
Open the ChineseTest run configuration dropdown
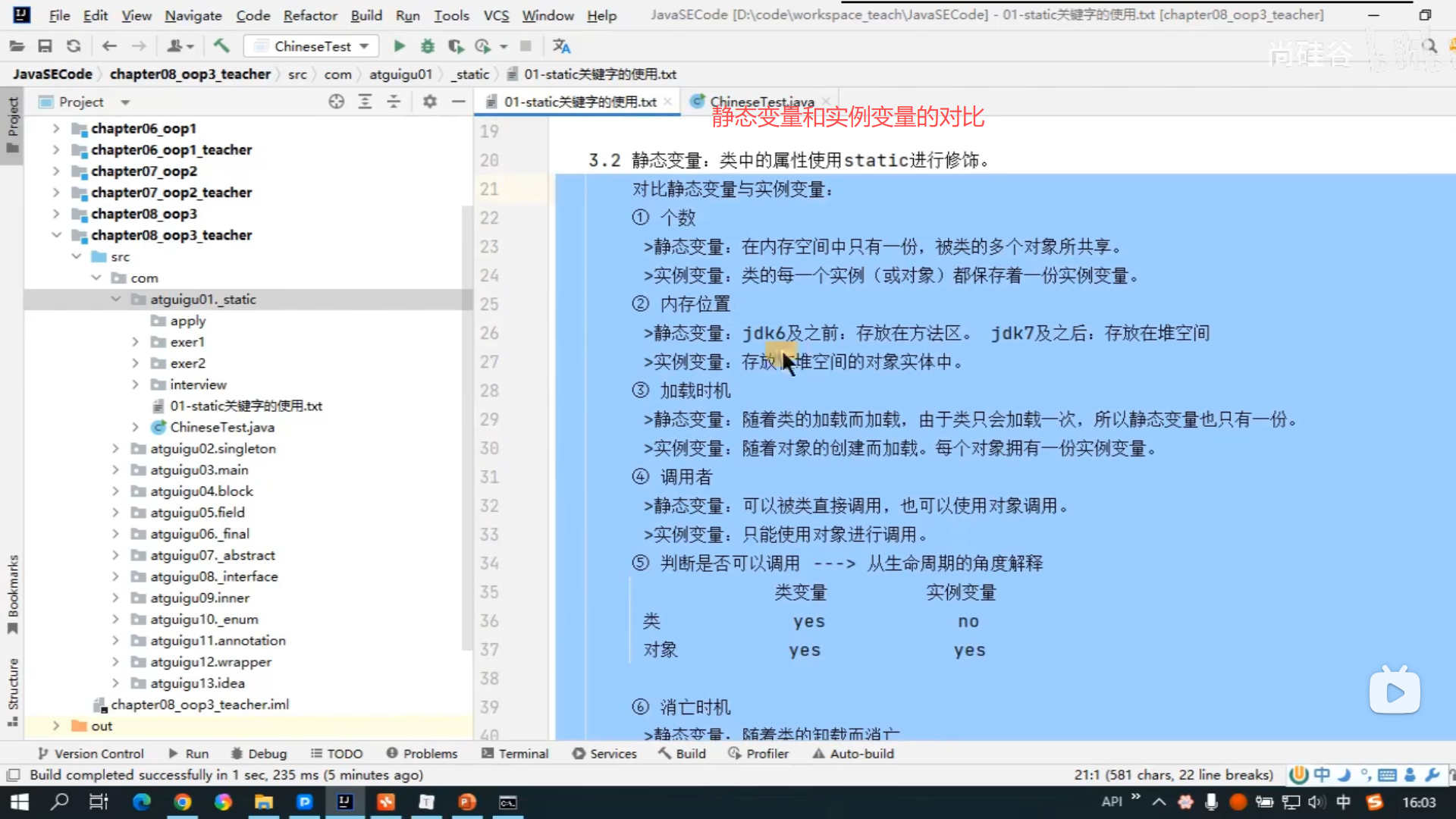[312, 46]
